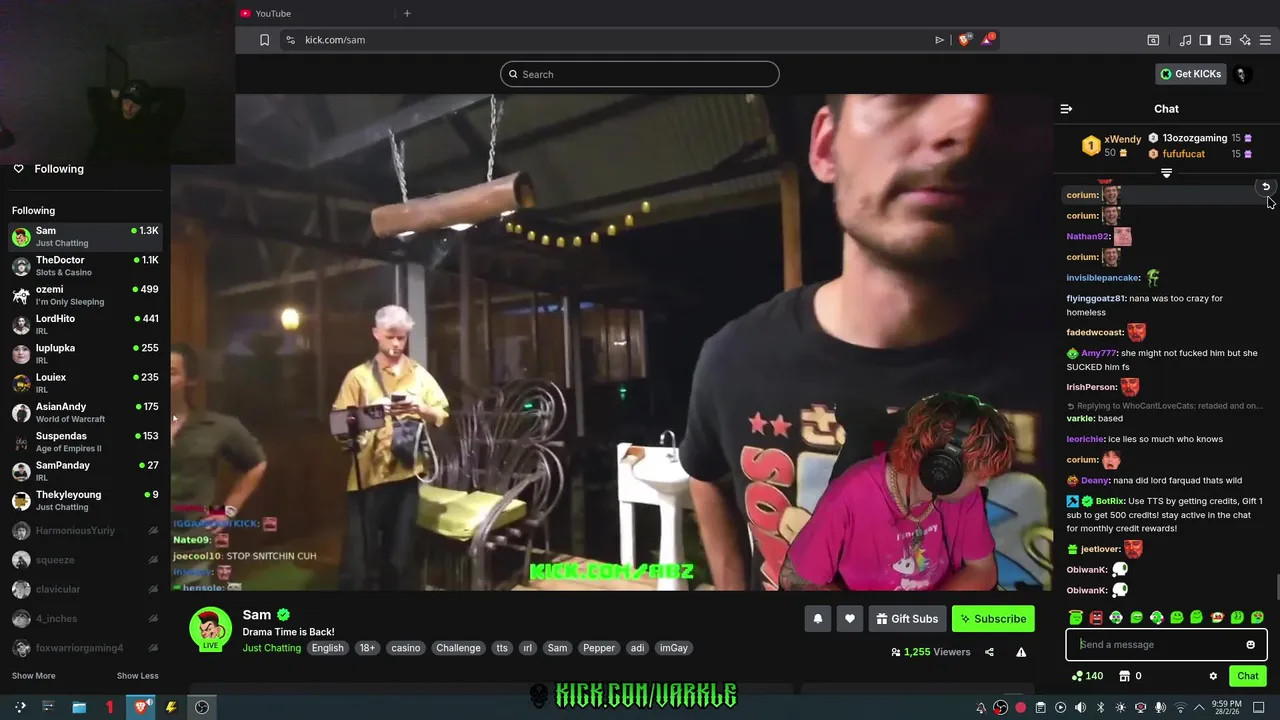1280x720 pixels.
Task: Open the Brave Wallet icon
Action: click(1225, 40)
